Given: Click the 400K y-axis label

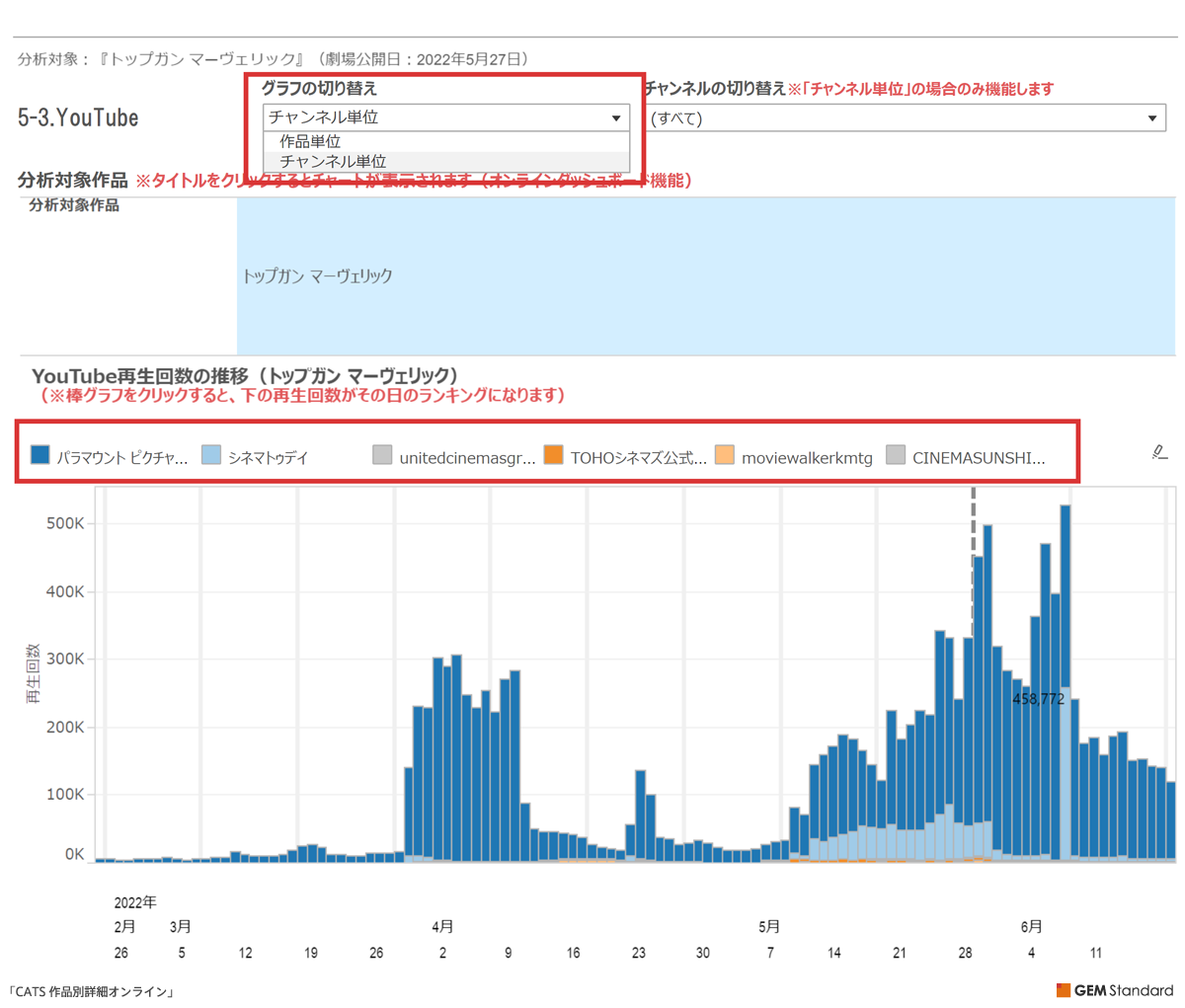Looking at the screenshot, I should [65, 591].
